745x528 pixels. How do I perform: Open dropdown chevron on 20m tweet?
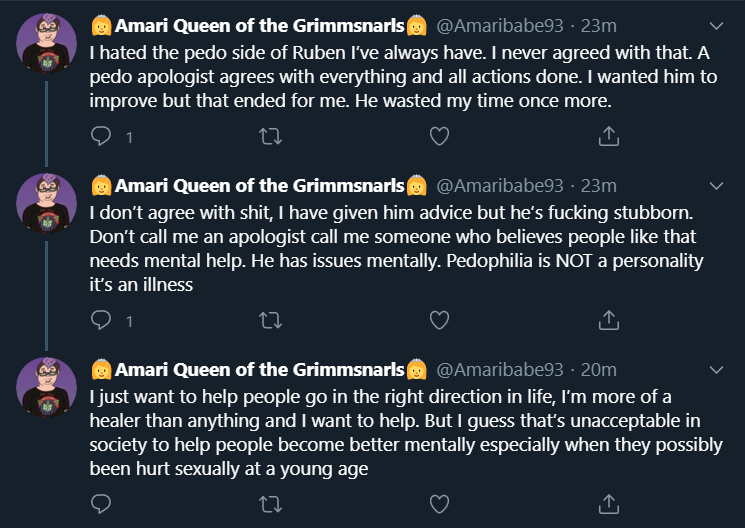coord(716,370)
